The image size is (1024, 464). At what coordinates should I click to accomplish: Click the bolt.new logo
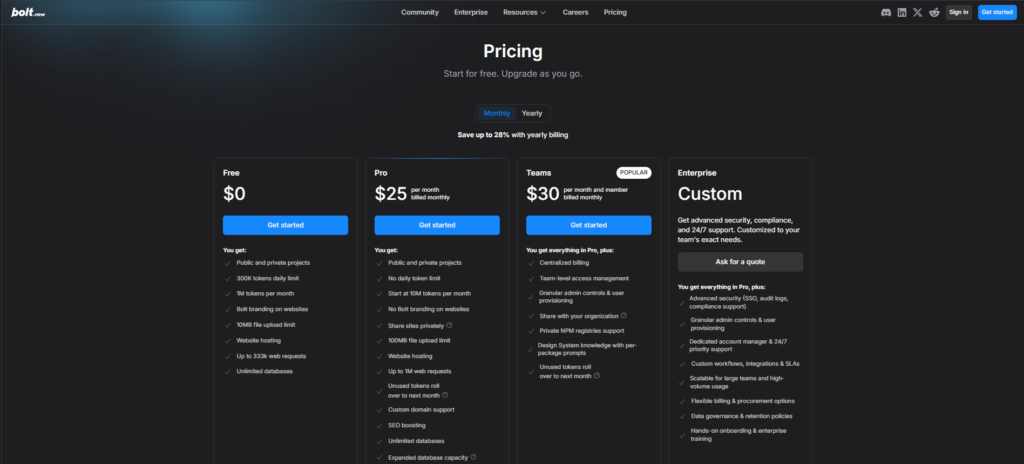[28, 12]
